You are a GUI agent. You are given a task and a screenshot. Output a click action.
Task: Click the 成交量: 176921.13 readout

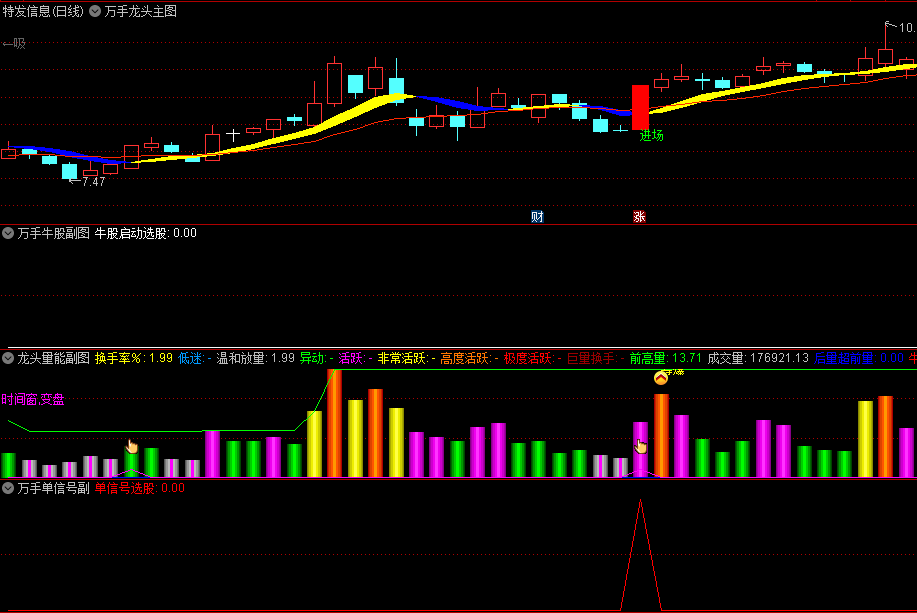758,358
